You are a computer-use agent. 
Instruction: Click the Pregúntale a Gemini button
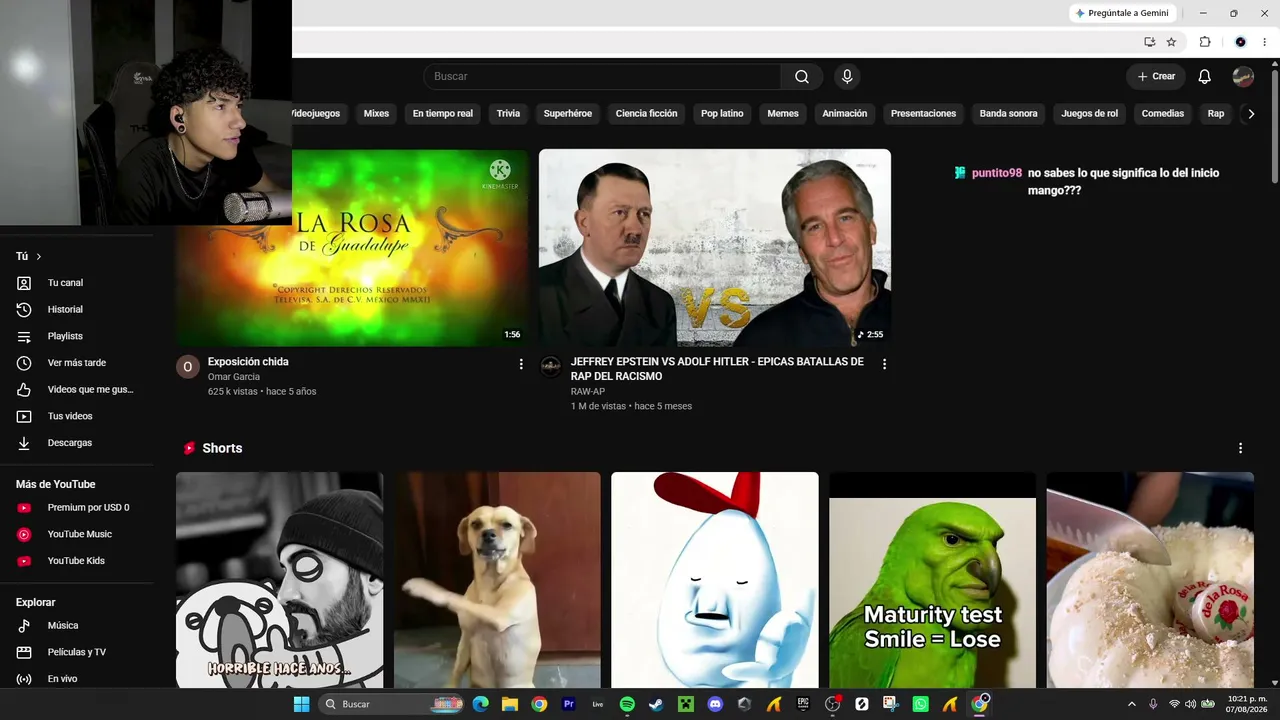[1122, 13]
